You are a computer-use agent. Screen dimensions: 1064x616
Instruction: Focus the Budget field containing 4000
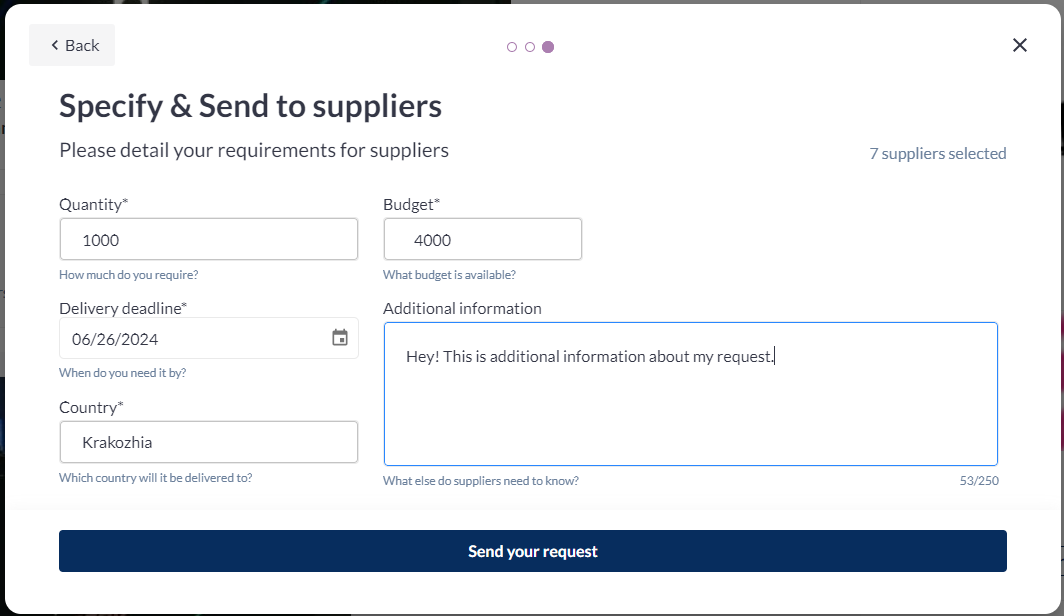click(482, 240)
